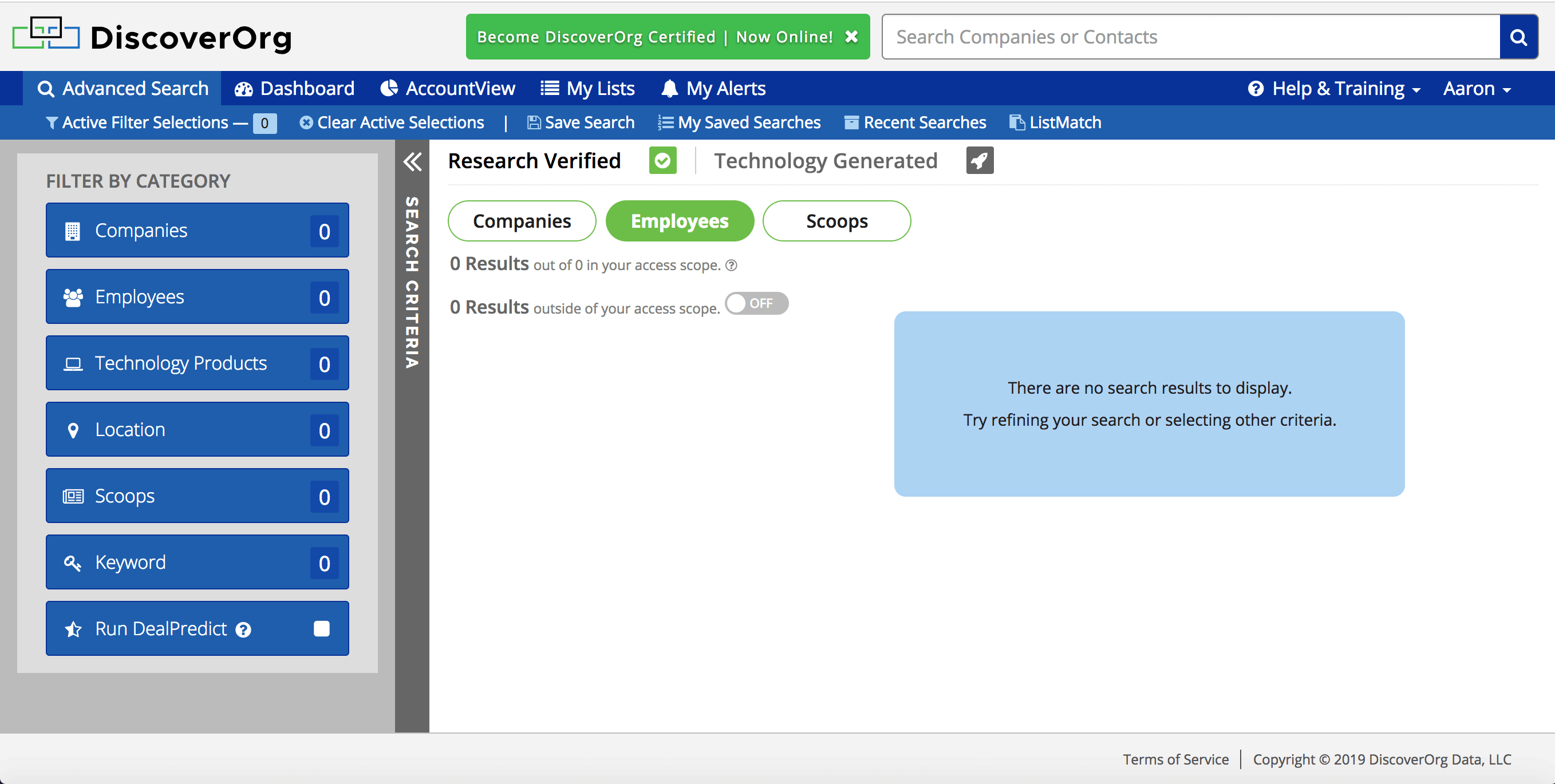This screenshot has height=784, width=1555.
Task: Click the My Lists list icon
Action: (x=549, y=89)
